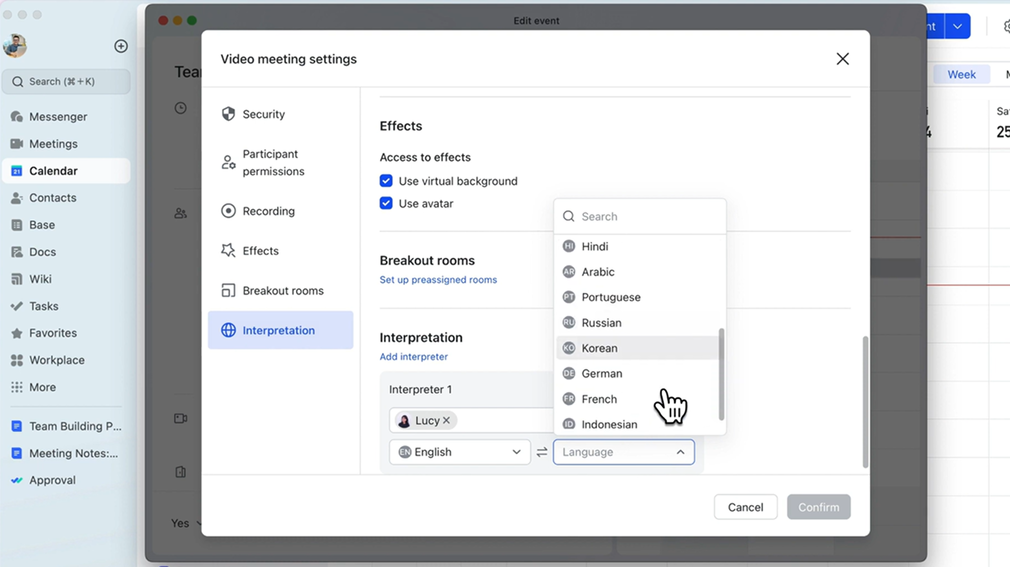Open Participant permissions section
This screenshot has width=1010, height=567.
(x=273, y=163)
